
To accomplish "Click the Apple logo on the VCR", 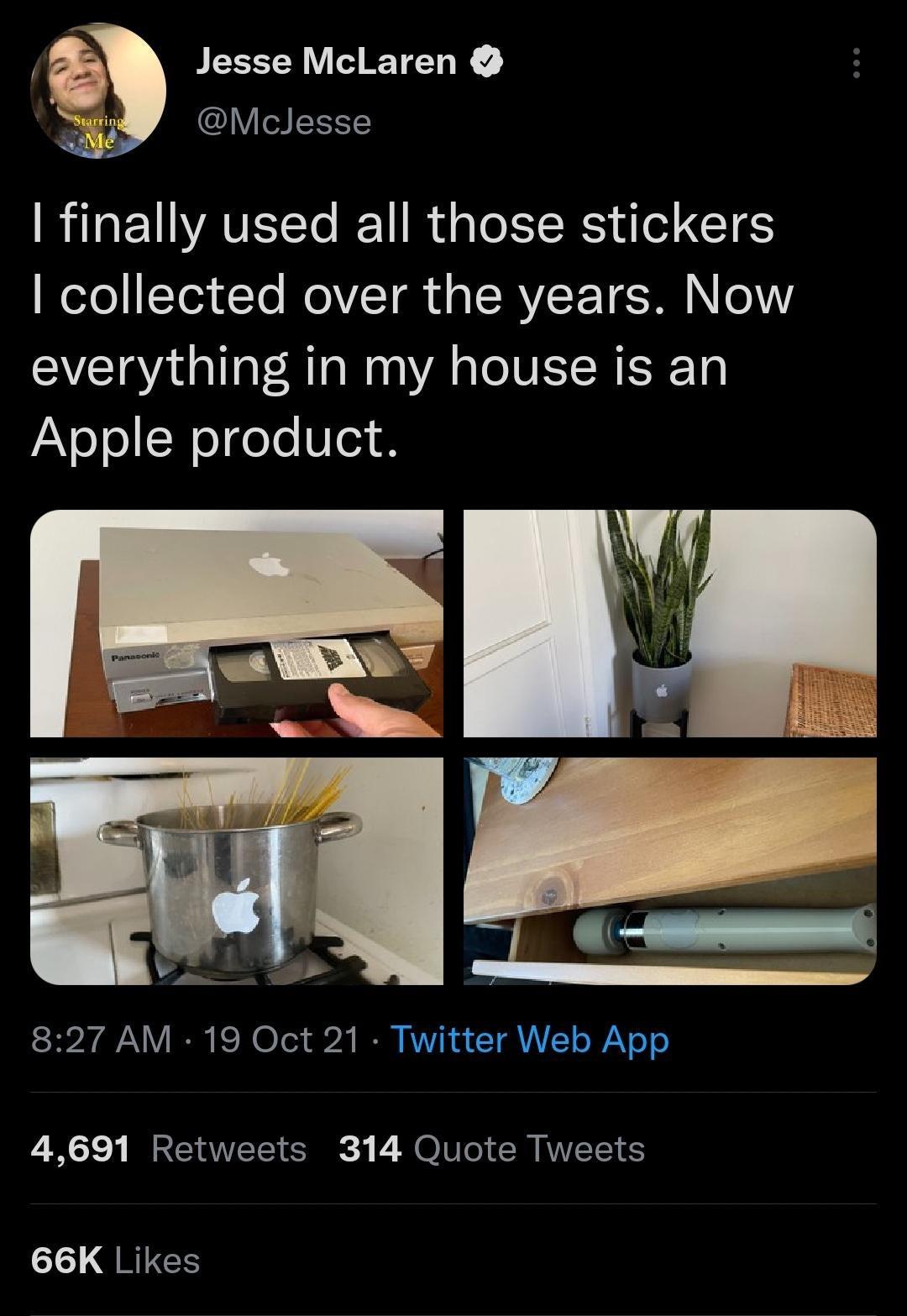I will pyautogui.click(x=269, y=565).
